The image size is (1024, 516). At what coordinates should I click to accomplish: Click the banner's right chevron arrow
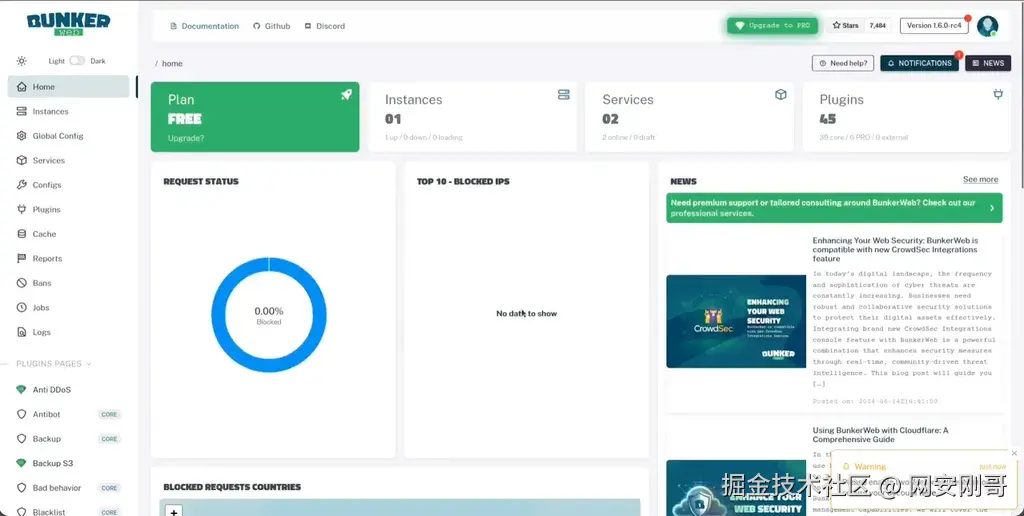[x=992, y=208]
